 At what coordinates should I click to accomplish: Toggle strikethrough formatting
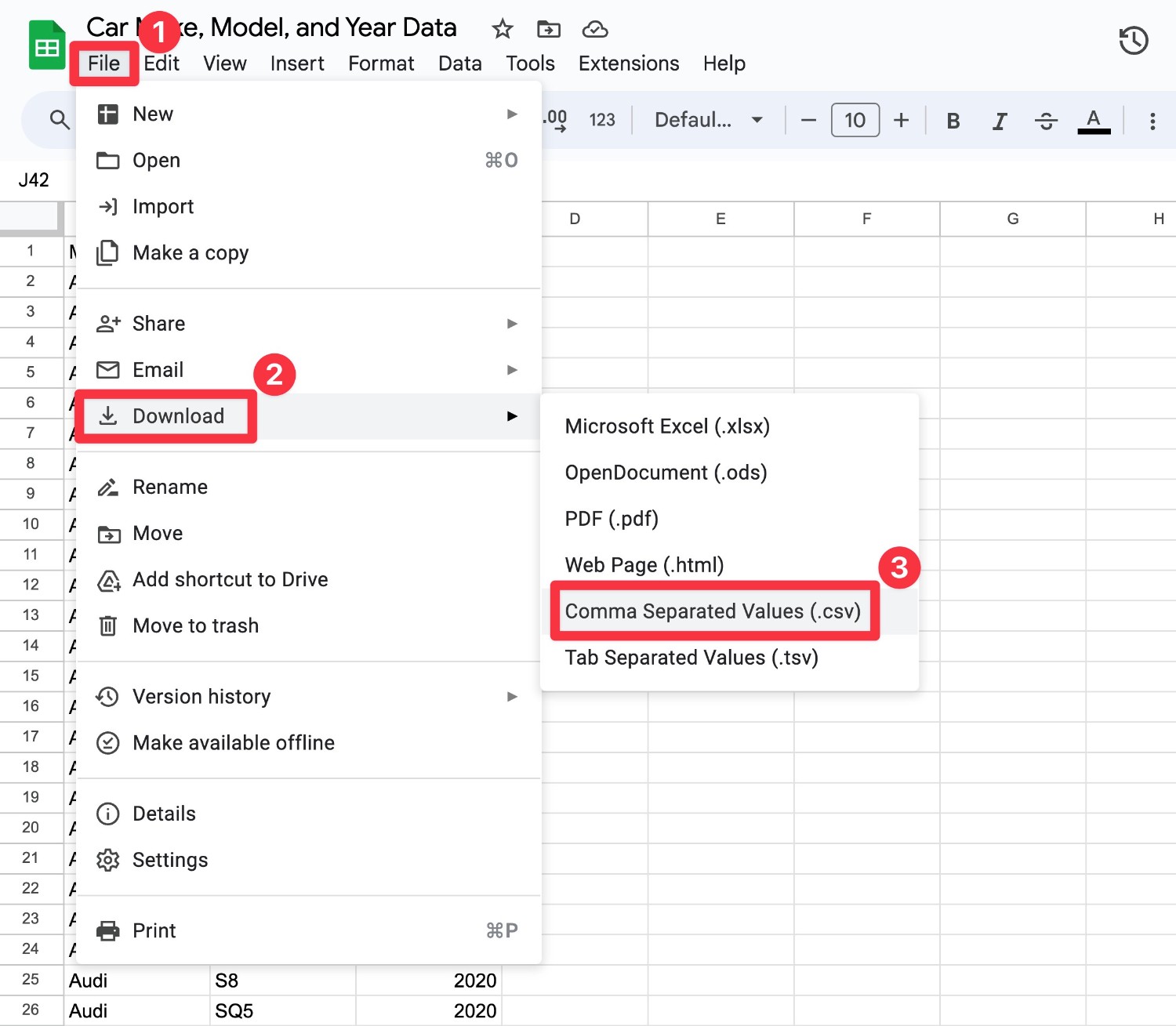[1046, 121]
